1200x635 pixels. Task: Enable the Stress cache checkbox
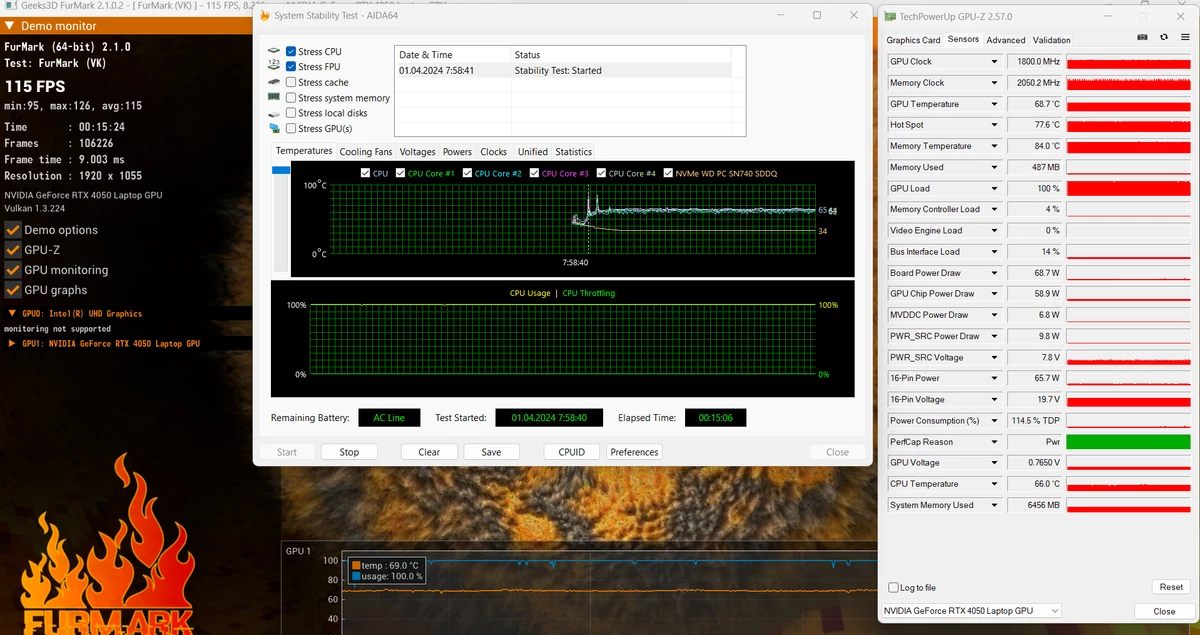(x=291, y=82)
